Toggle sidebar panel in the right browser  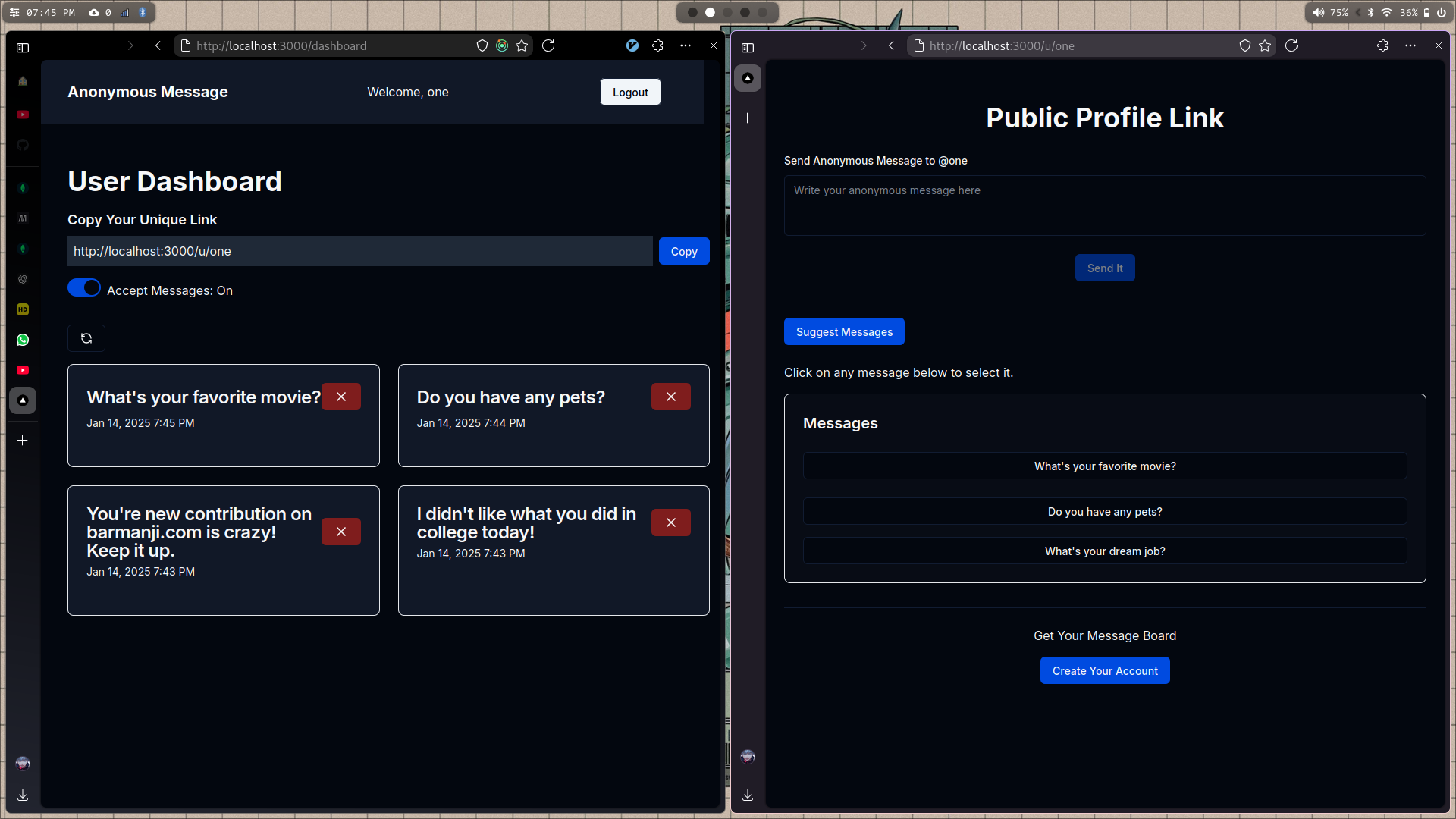[748, 48]
